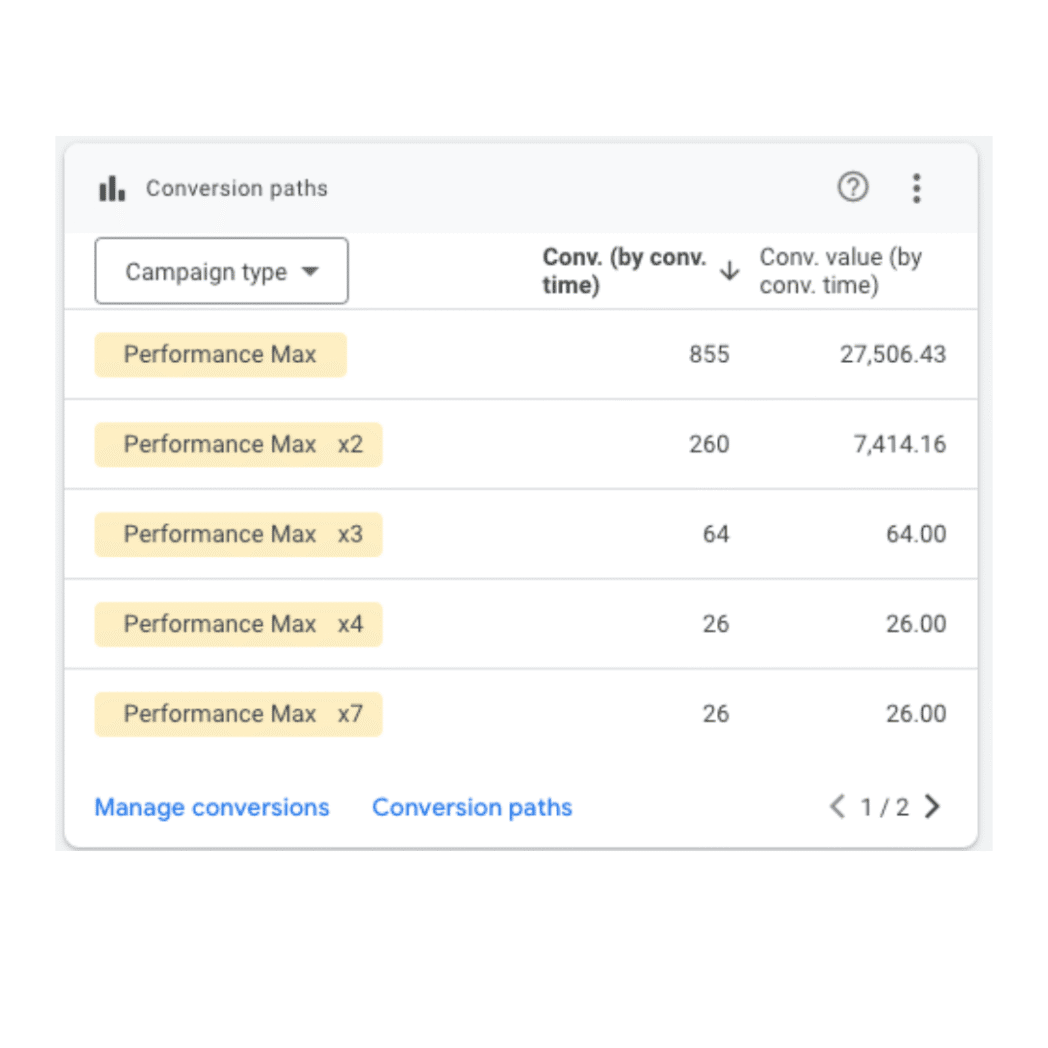Select the Performance Max x7 path chip

238,714
